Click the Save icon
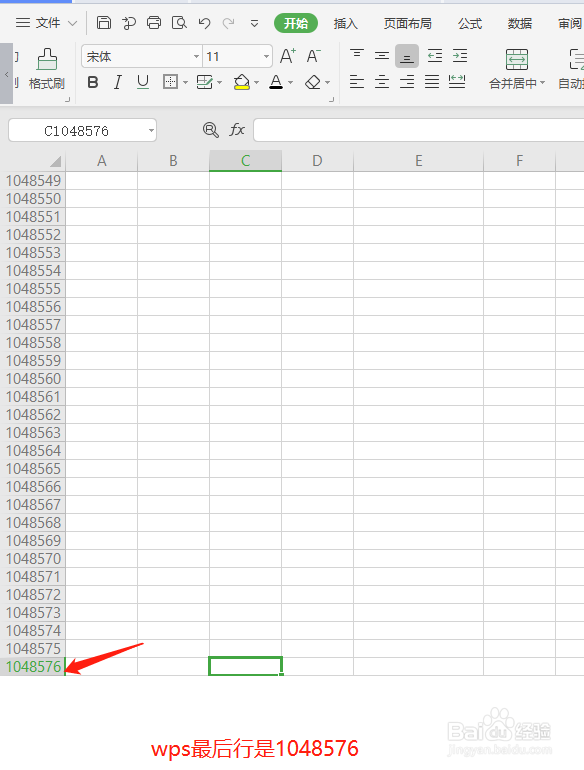584x770 pixels. pos(104,23)
